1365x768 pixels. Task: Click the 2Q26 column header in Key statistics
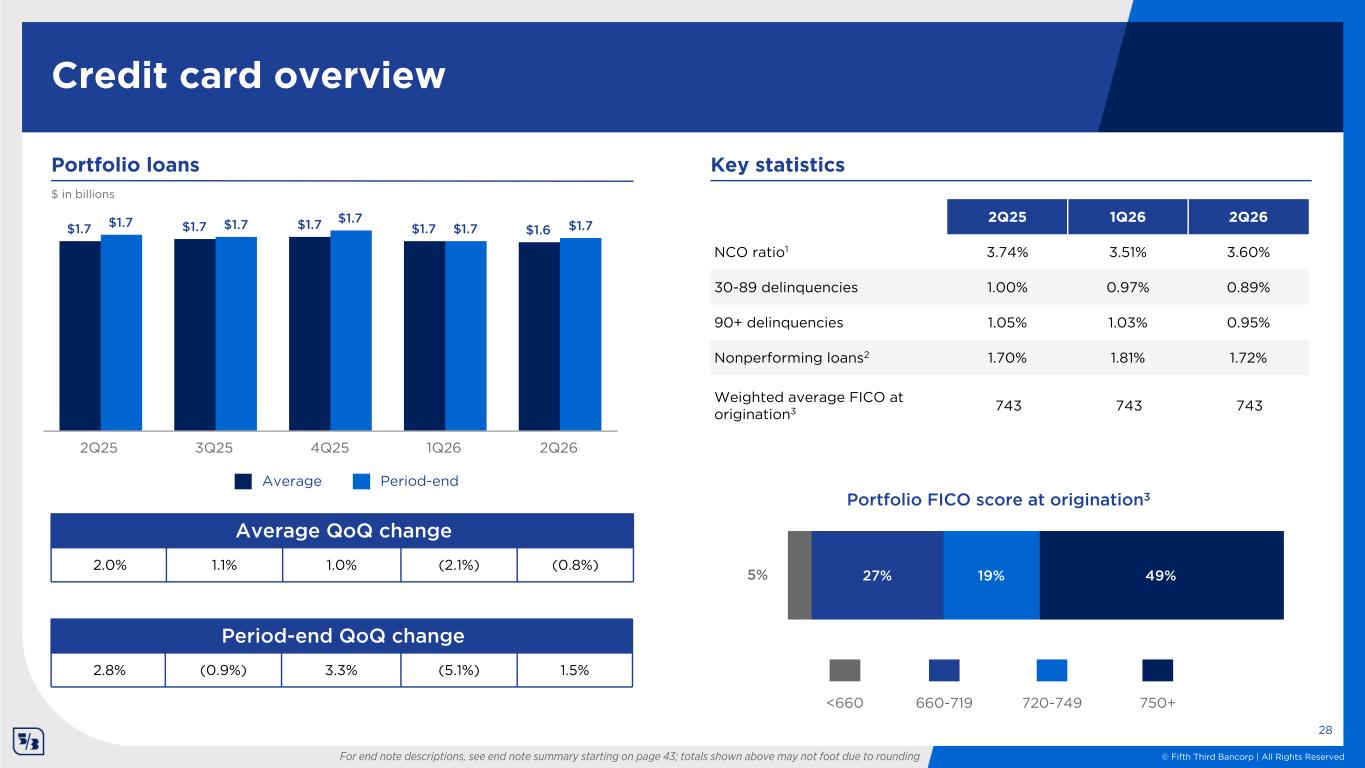(1249, 216)
